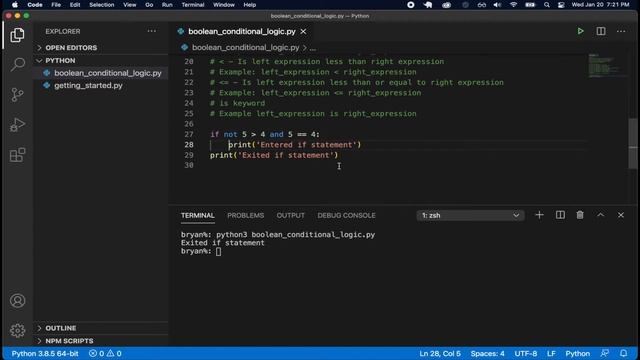This screenshot has height=360, width=640.
Task: Open the Edit menu
Action: 75,5
